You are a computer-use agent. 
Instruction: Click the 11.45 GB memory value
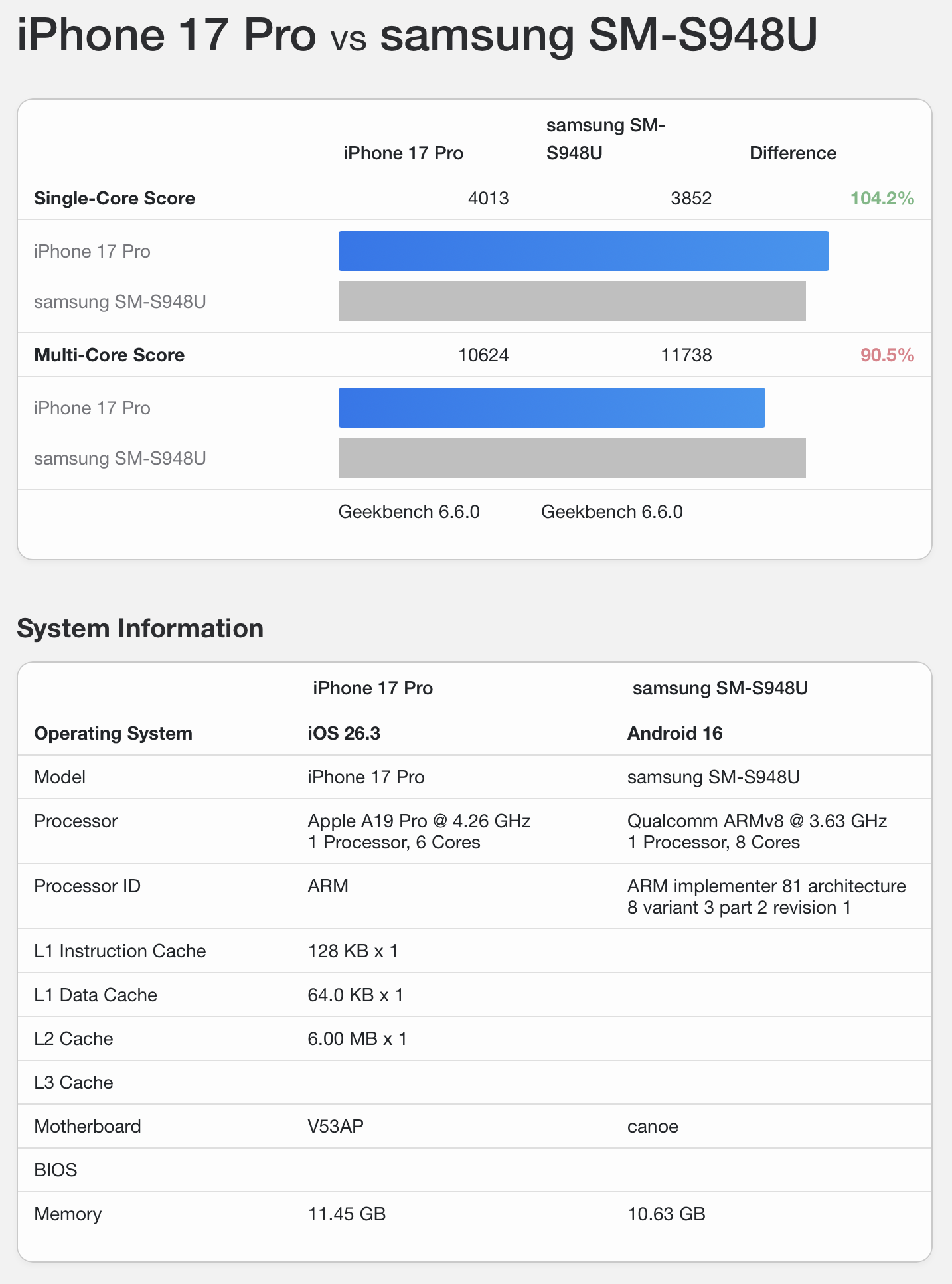347,1214
